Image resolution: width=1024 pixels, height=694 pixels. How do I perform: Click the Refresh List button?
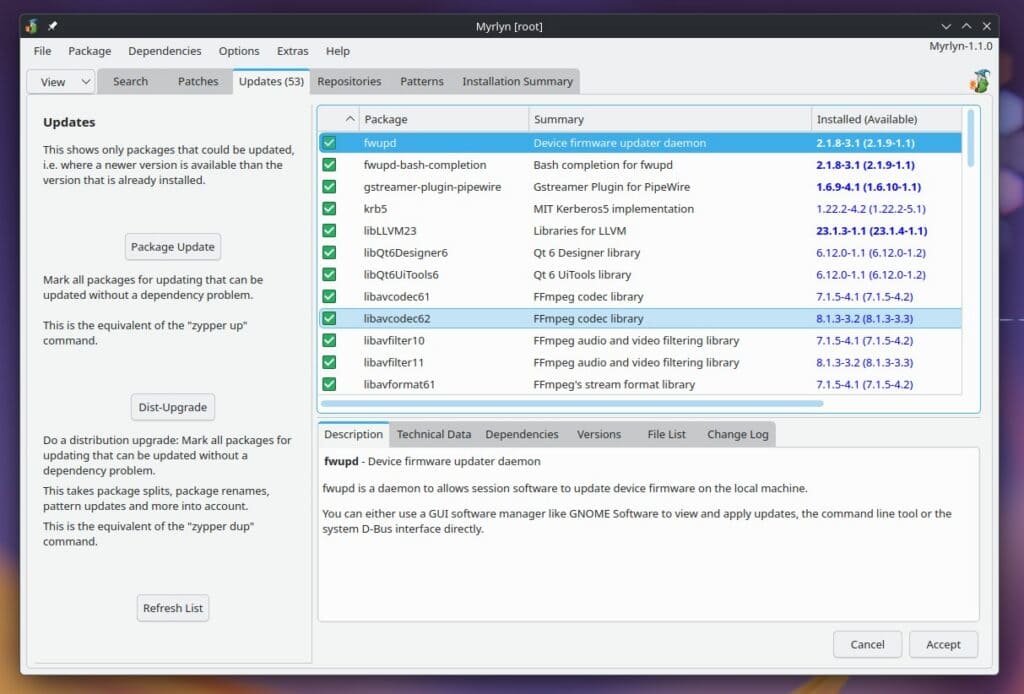173,608
